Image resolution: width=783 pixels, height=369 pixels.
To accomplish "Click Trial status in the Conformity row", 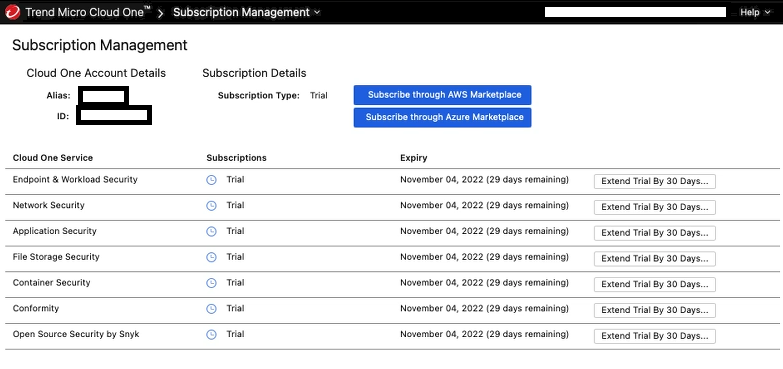I will 235,309.
